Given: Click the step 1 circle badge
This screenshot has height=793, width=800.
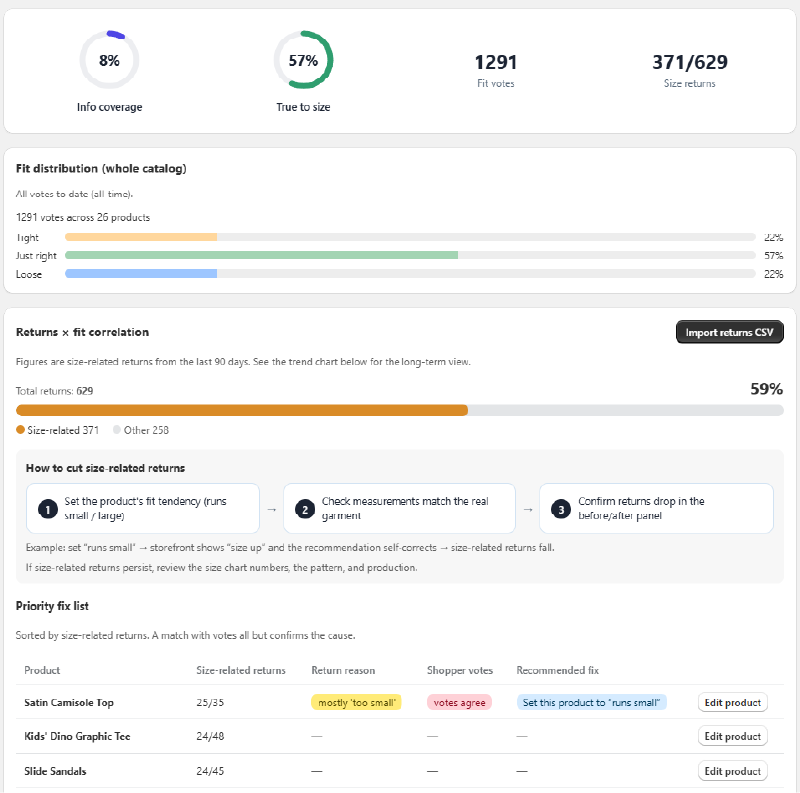Looking at the screenshot, I should pos(48,509).
